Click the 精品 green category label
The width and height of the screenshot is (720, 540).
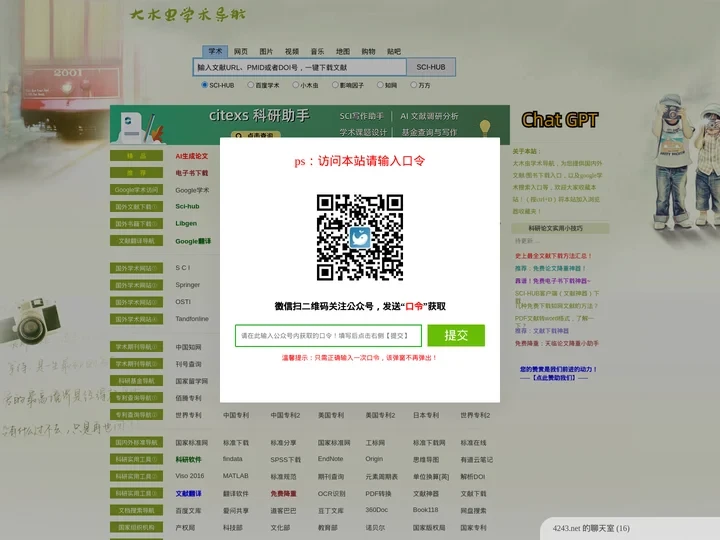[x=136, y=156]
